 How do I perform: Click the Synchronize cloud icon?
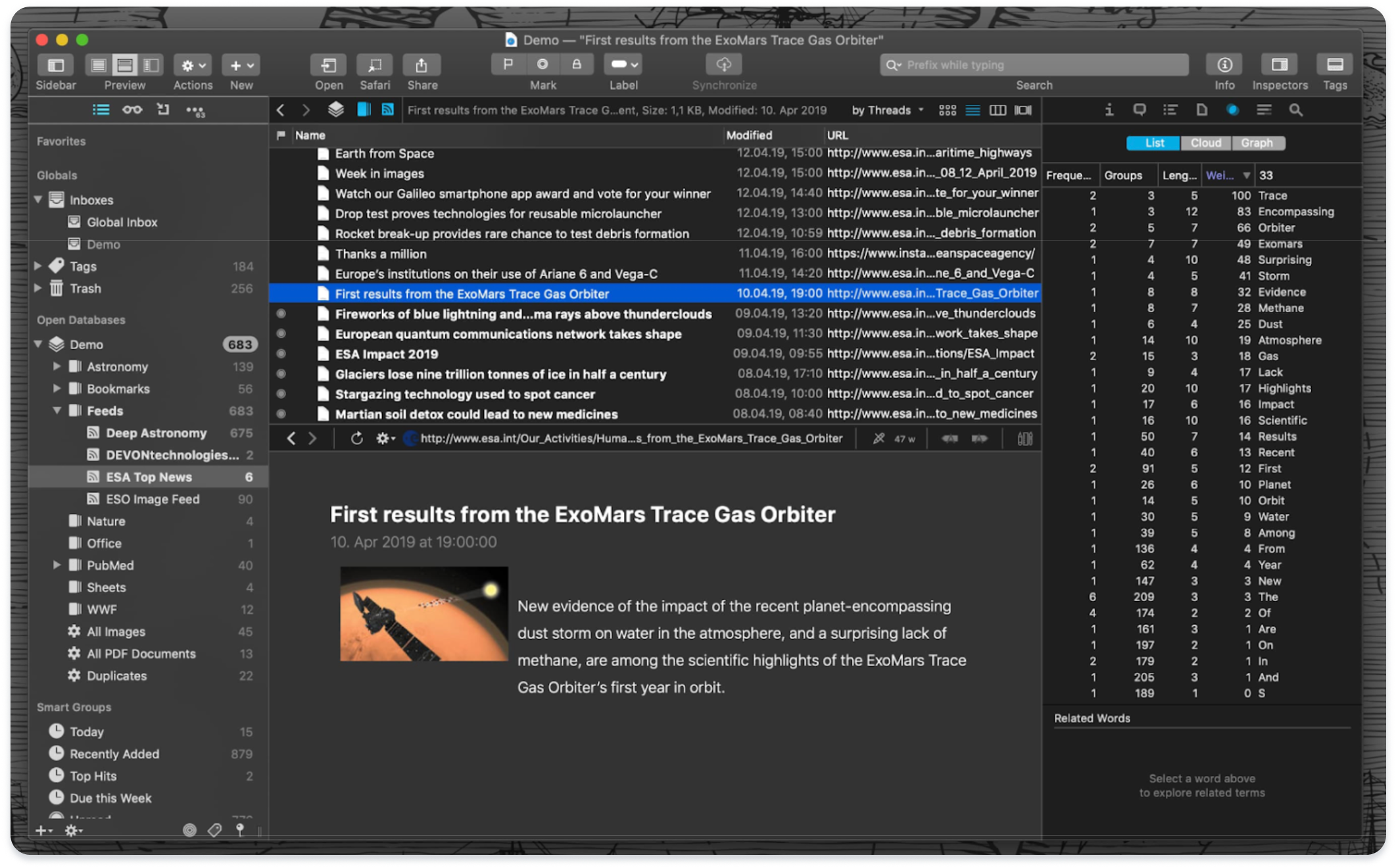[724, 64]
